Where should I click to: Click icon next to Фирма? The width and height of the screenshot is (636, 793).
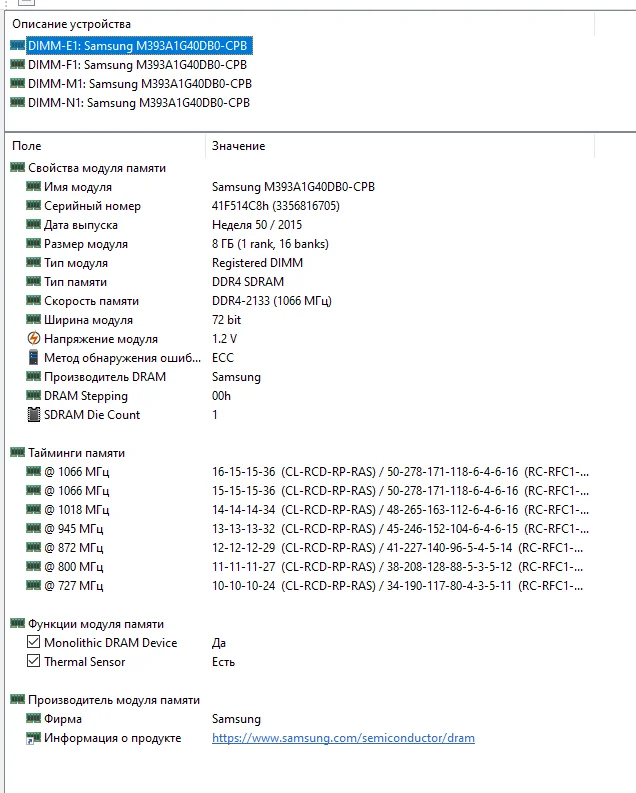click(x=33, y=718)
